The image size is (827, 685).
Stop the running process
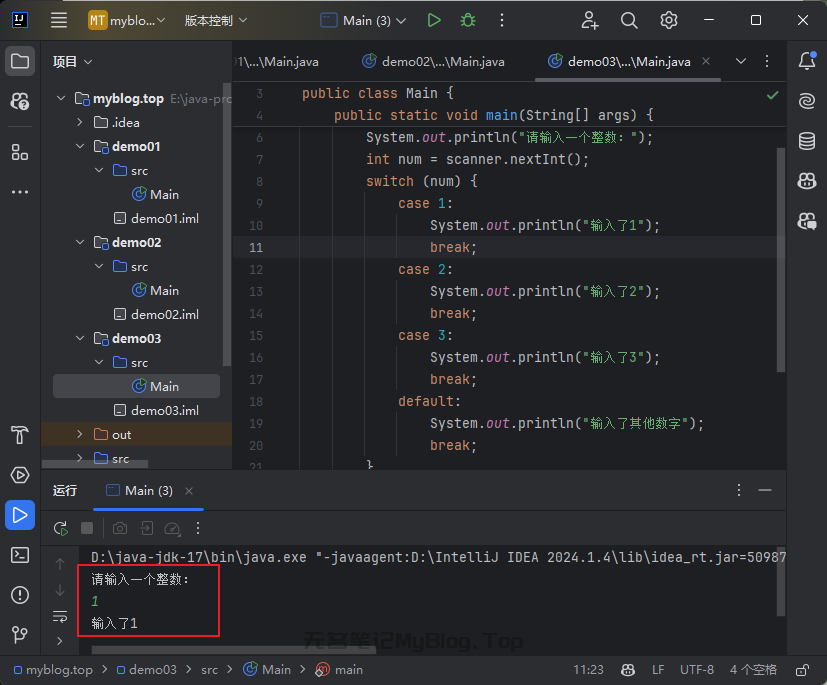87,528
